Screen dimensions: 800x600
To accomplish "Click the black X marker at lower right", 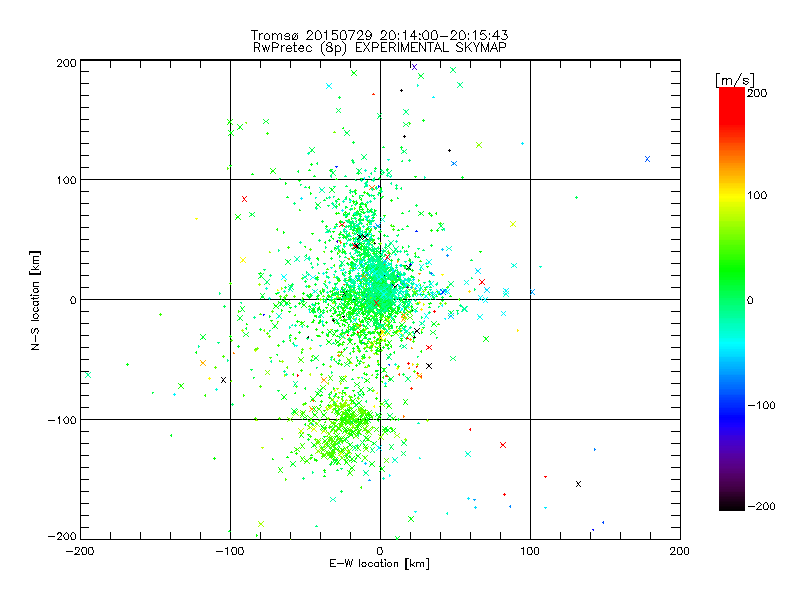I will click(578, 484).
